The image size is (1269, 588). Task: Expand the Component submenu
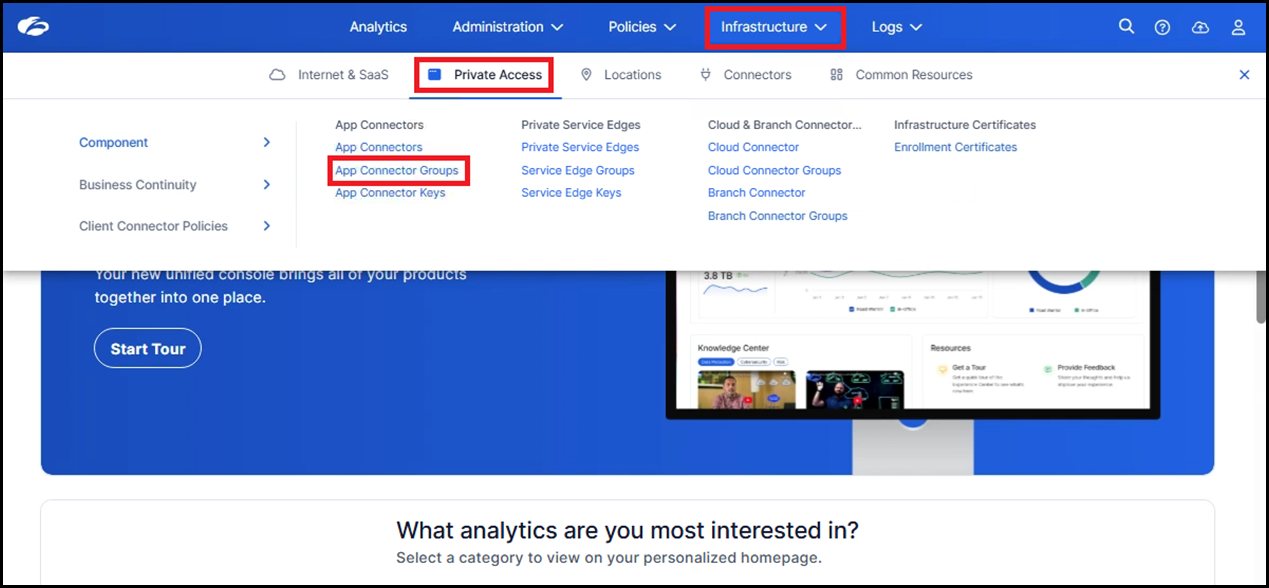pos(175,143)
